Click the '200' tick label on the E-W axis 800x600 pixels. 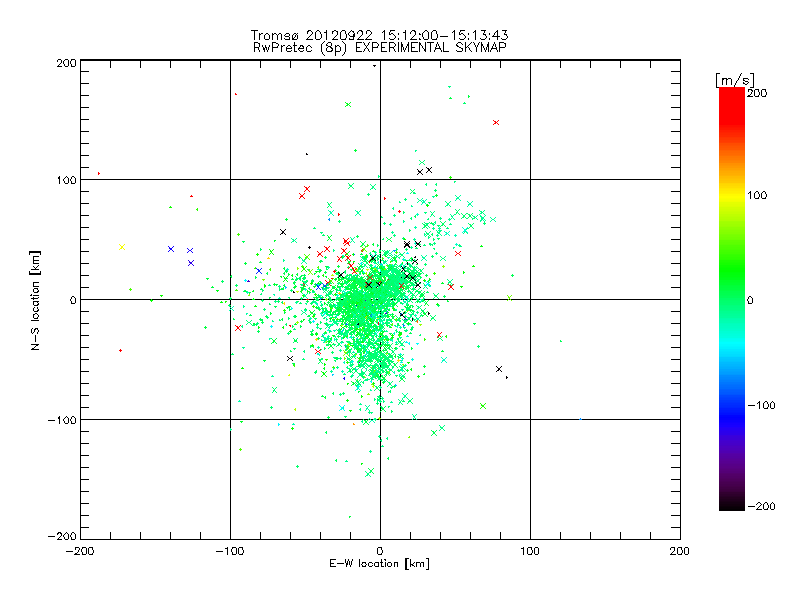click(x=680, y=551)
